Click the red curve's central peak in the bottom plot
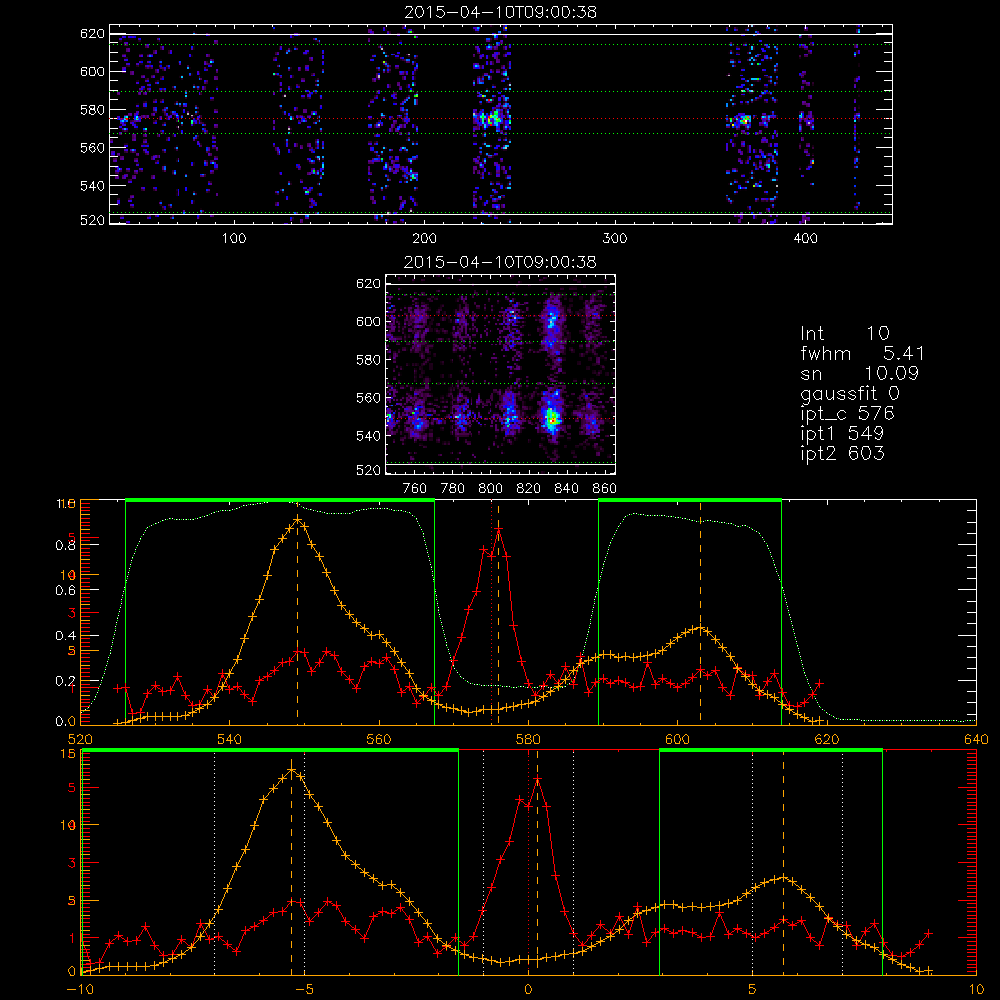This screenshot has width=1000, height=1000. click(538, 779)
